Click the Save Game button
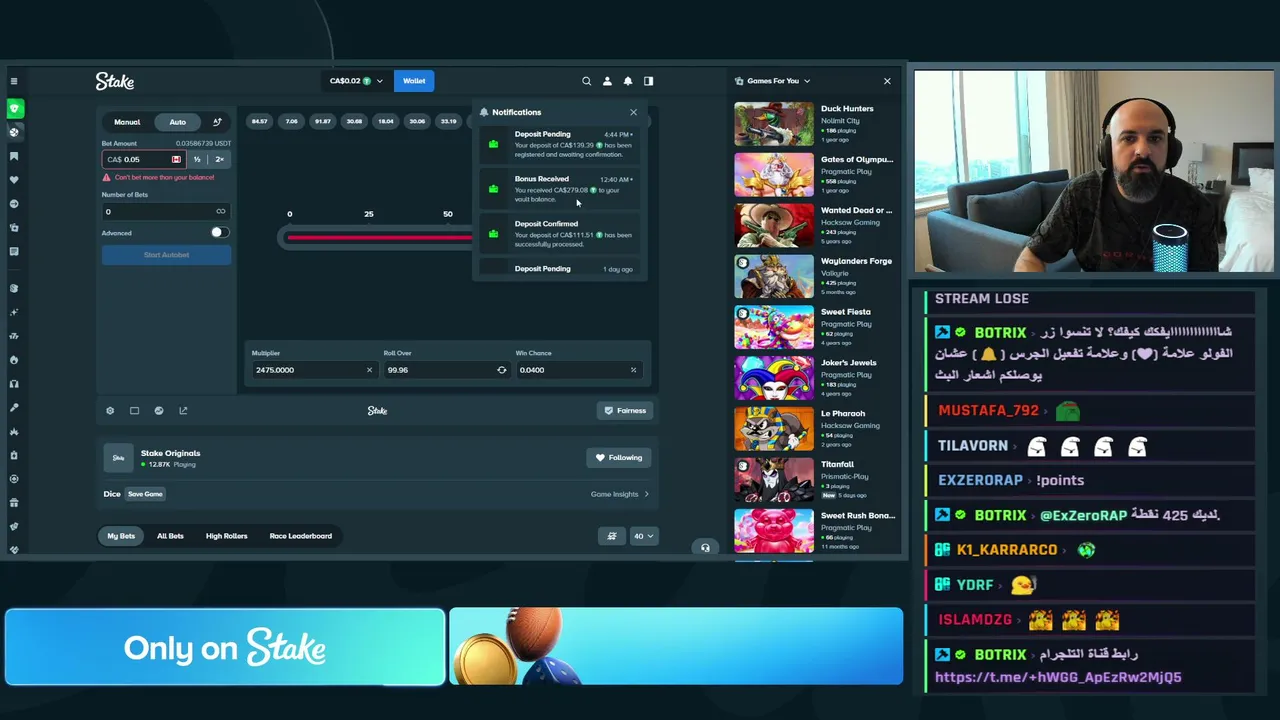The image size is (1280, 720). [145, 494]
